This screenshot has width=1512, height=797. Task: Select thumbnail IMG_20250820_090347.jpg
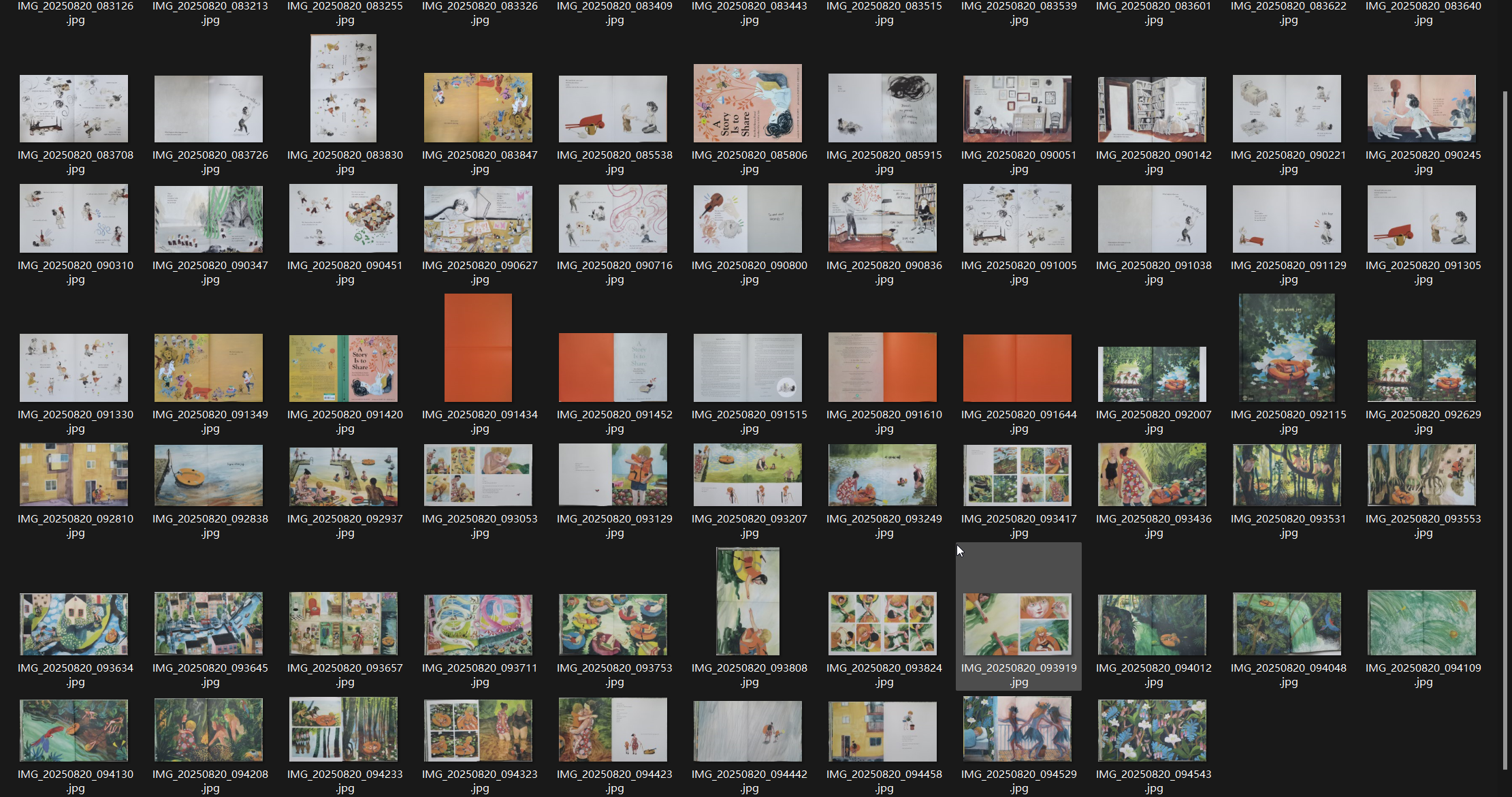tap(208, 219)
